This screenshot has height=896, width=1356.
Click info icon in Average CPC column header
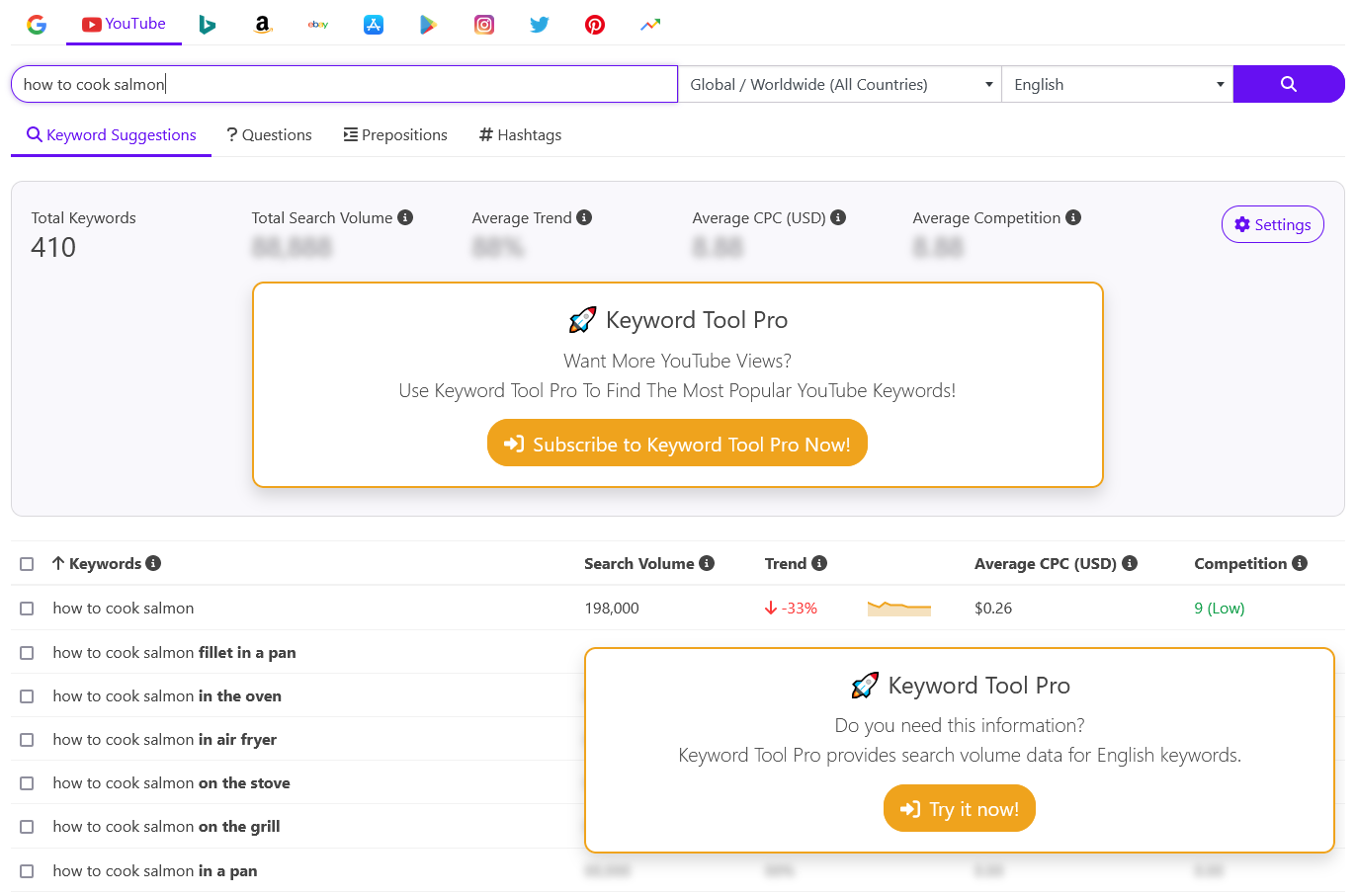[x=1130, y=563]
